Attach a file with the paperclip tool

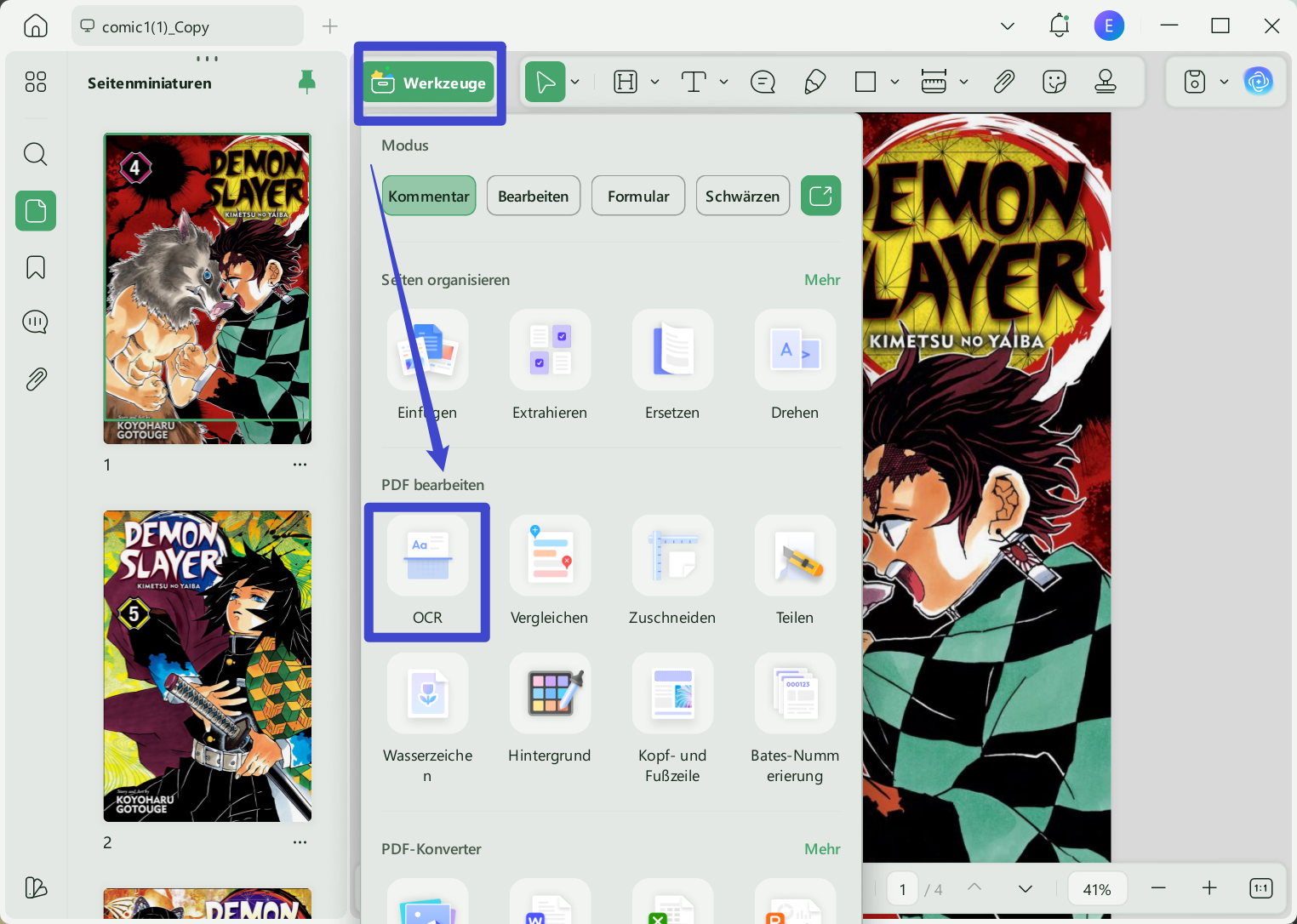tap(1004, 82)
